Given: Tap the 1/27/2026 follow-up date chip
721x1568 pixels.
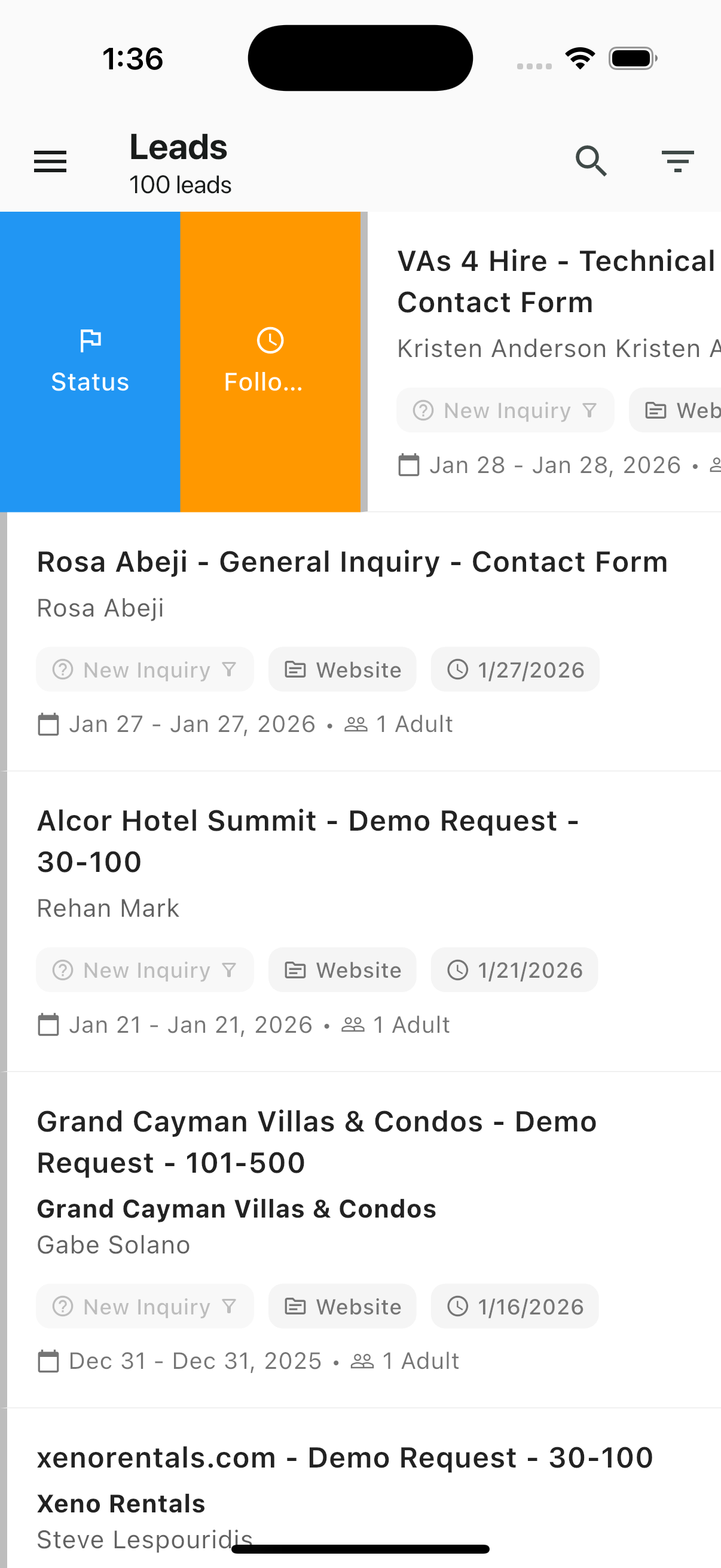Looking at the screenshot, I should (515, 670).
